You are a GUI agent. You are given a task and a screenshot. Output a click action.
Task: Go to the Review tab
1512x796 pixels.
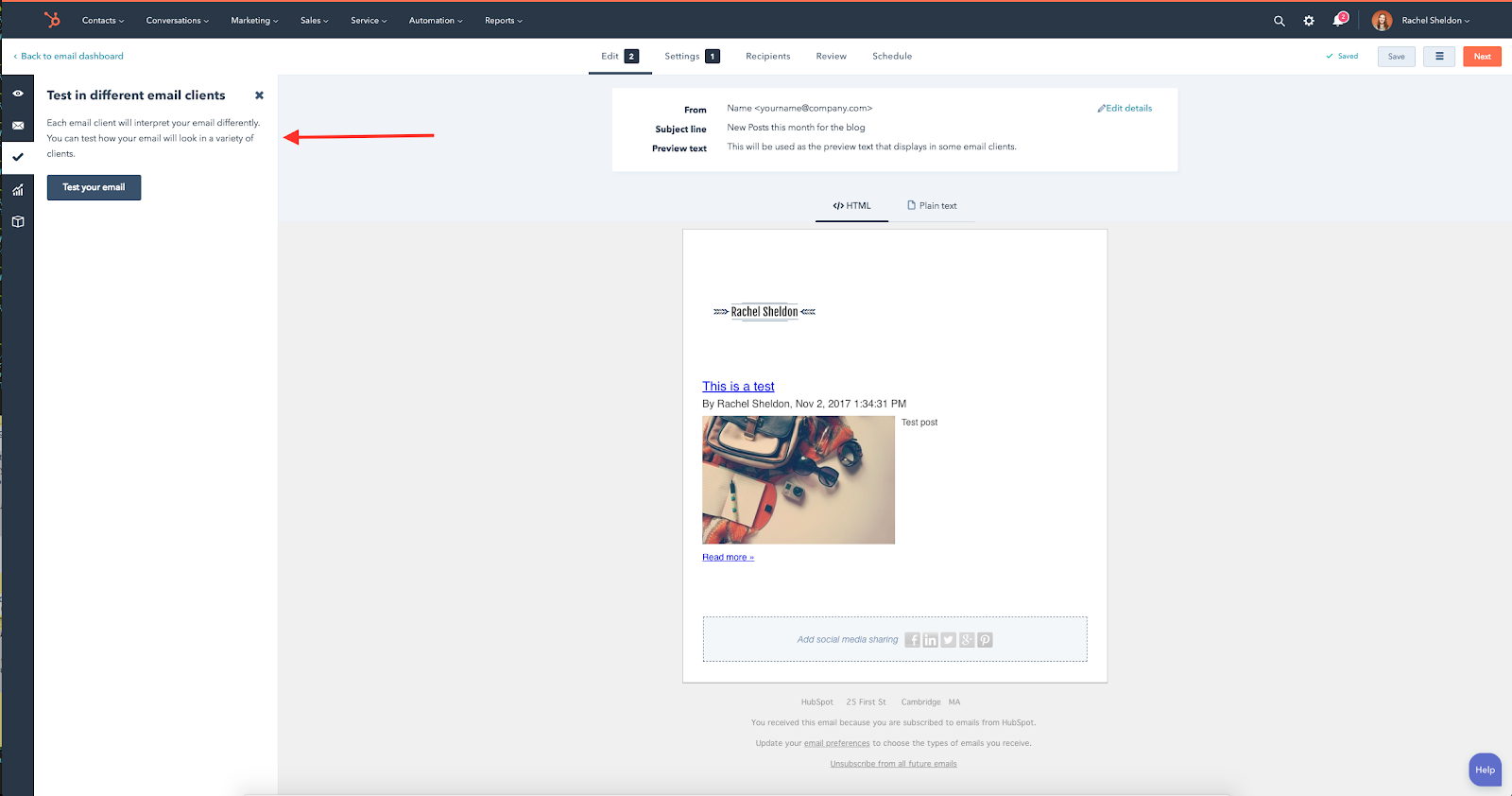pyautogui.click(x=832, y=57)
